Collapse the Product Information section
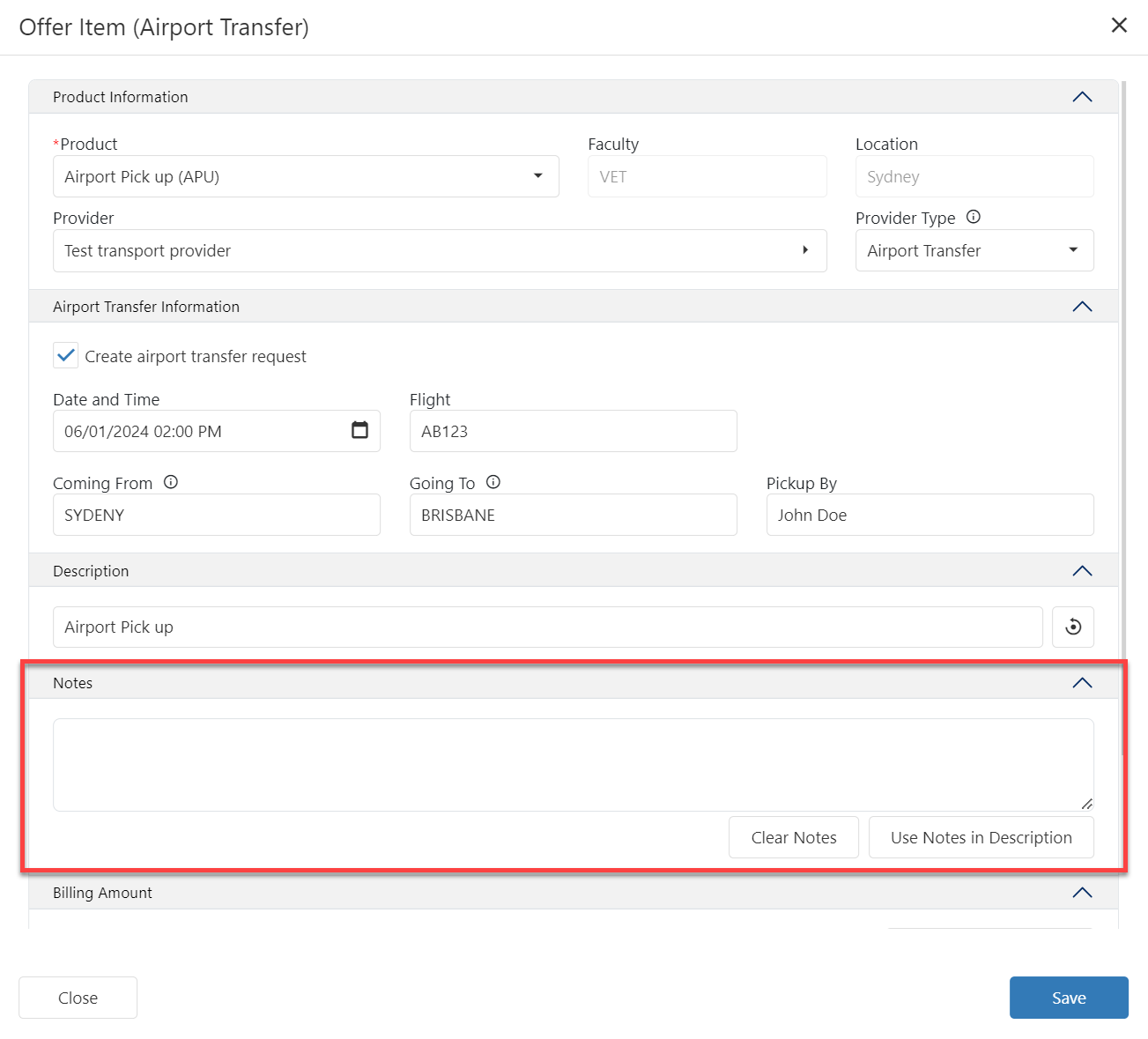Screen dimensions: 1148x1039 1082,97
